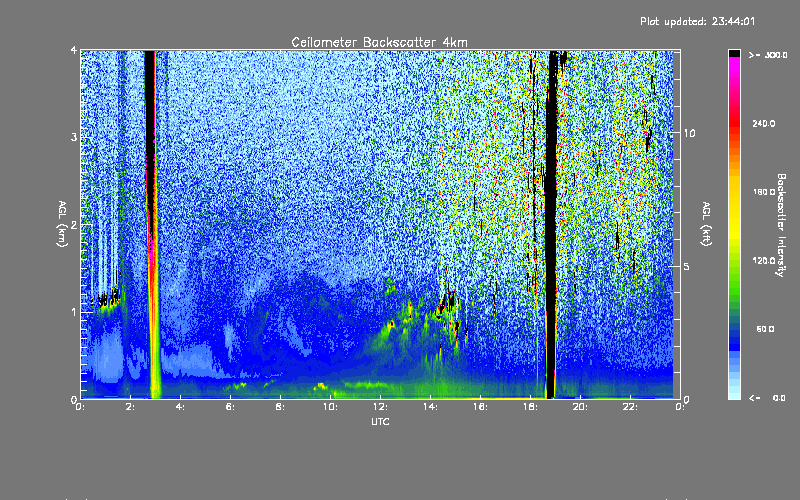
Task: Click the right 'AGL (kft)' axis label
Action: (706, 224)
